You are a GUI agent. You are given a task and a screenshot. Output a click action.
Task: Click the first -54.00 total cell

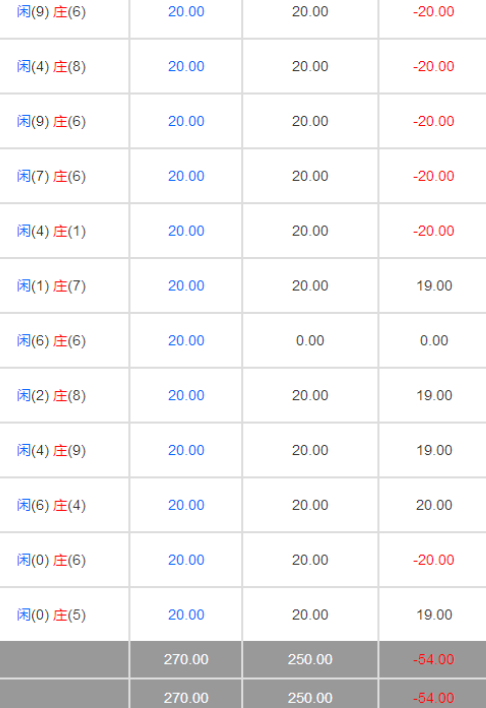tap(434, 659)
